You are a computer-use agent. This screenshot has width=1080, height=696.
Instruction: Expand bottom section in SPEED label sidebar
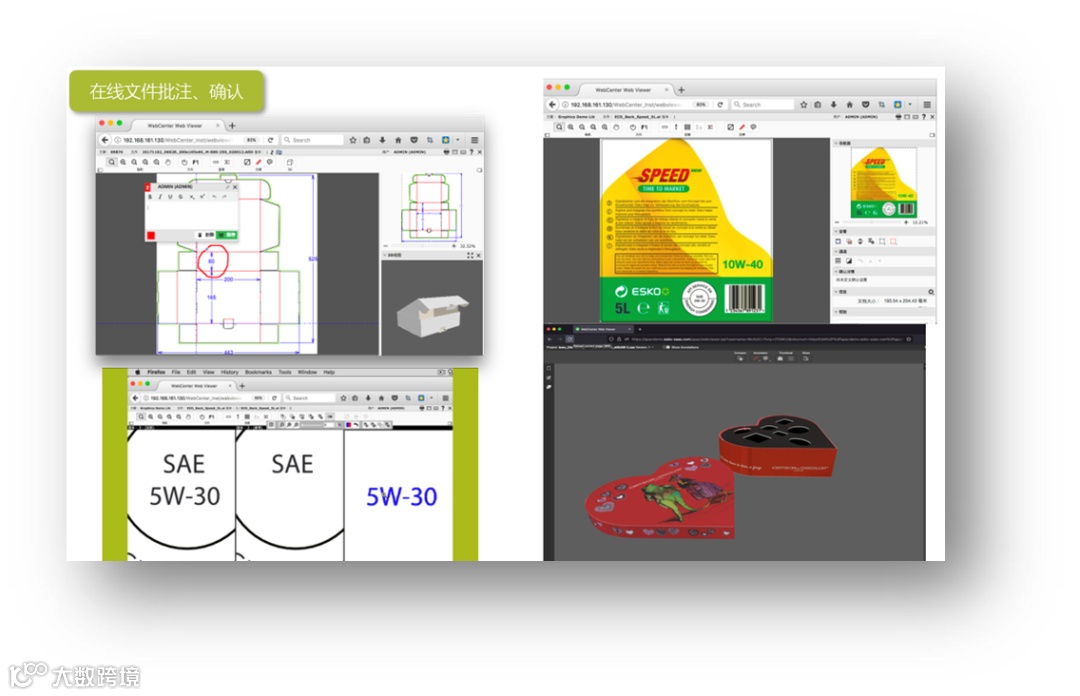point(837,311)
